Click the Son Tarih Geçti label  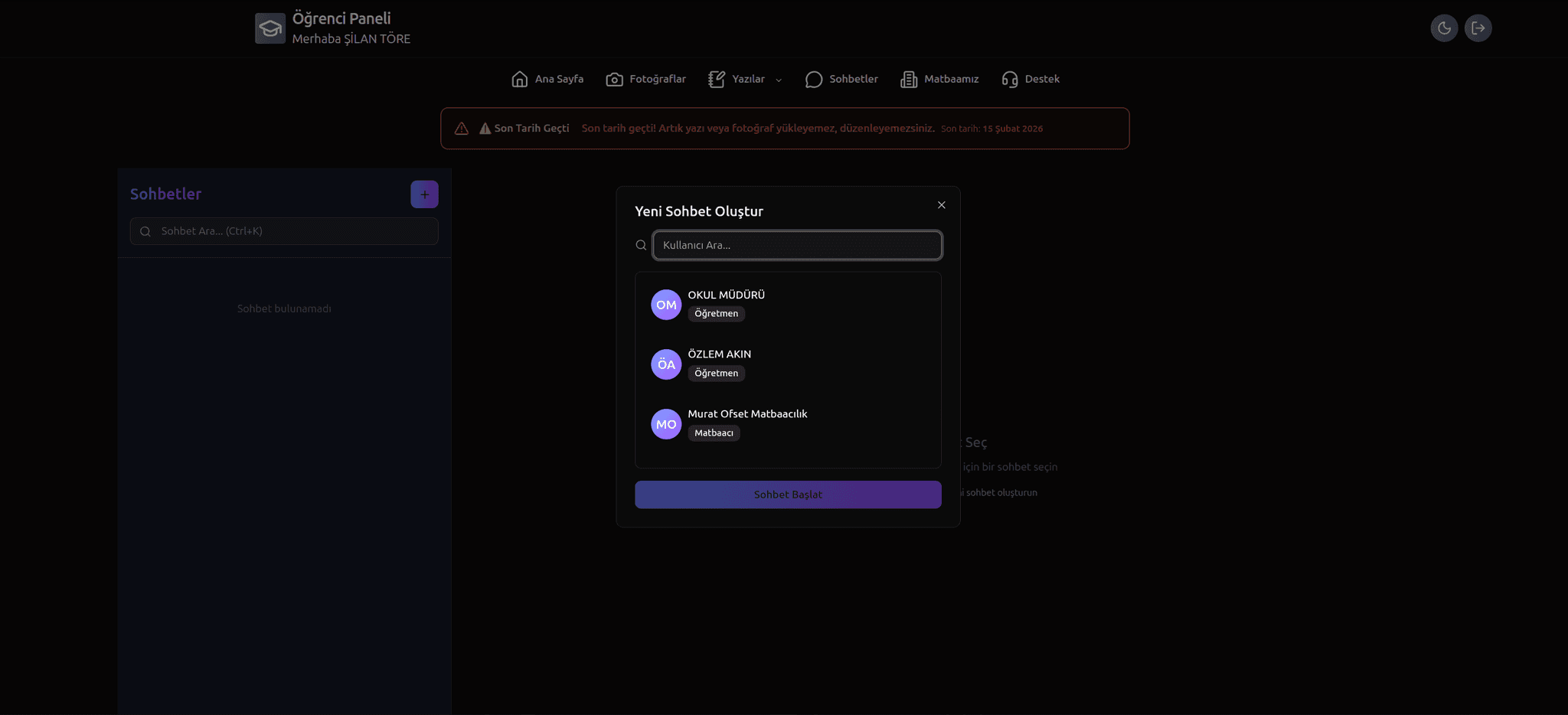[x=531, y=129]
